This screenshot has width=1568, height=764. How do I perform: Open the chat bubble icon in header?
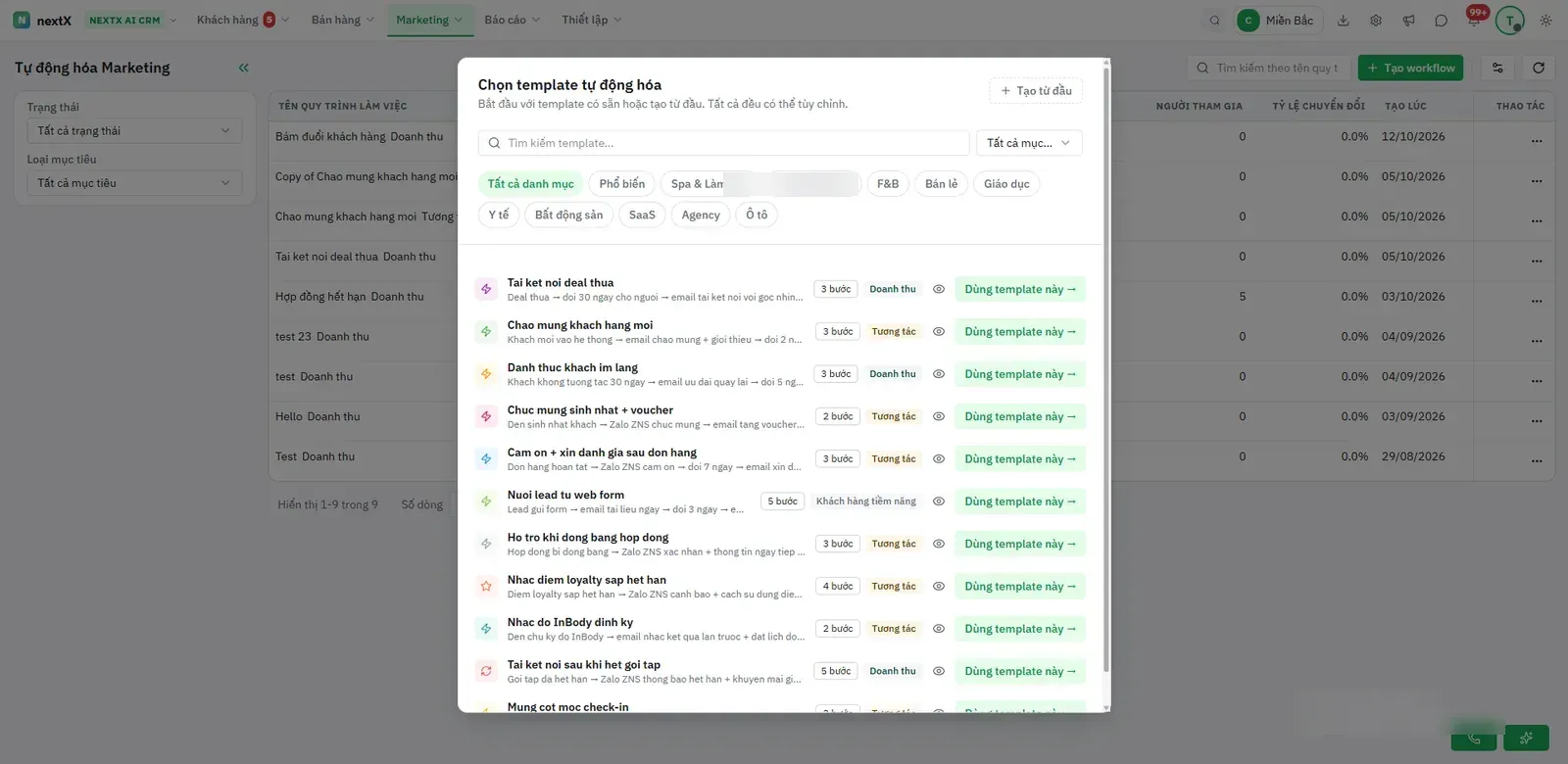coord(1441,21)
